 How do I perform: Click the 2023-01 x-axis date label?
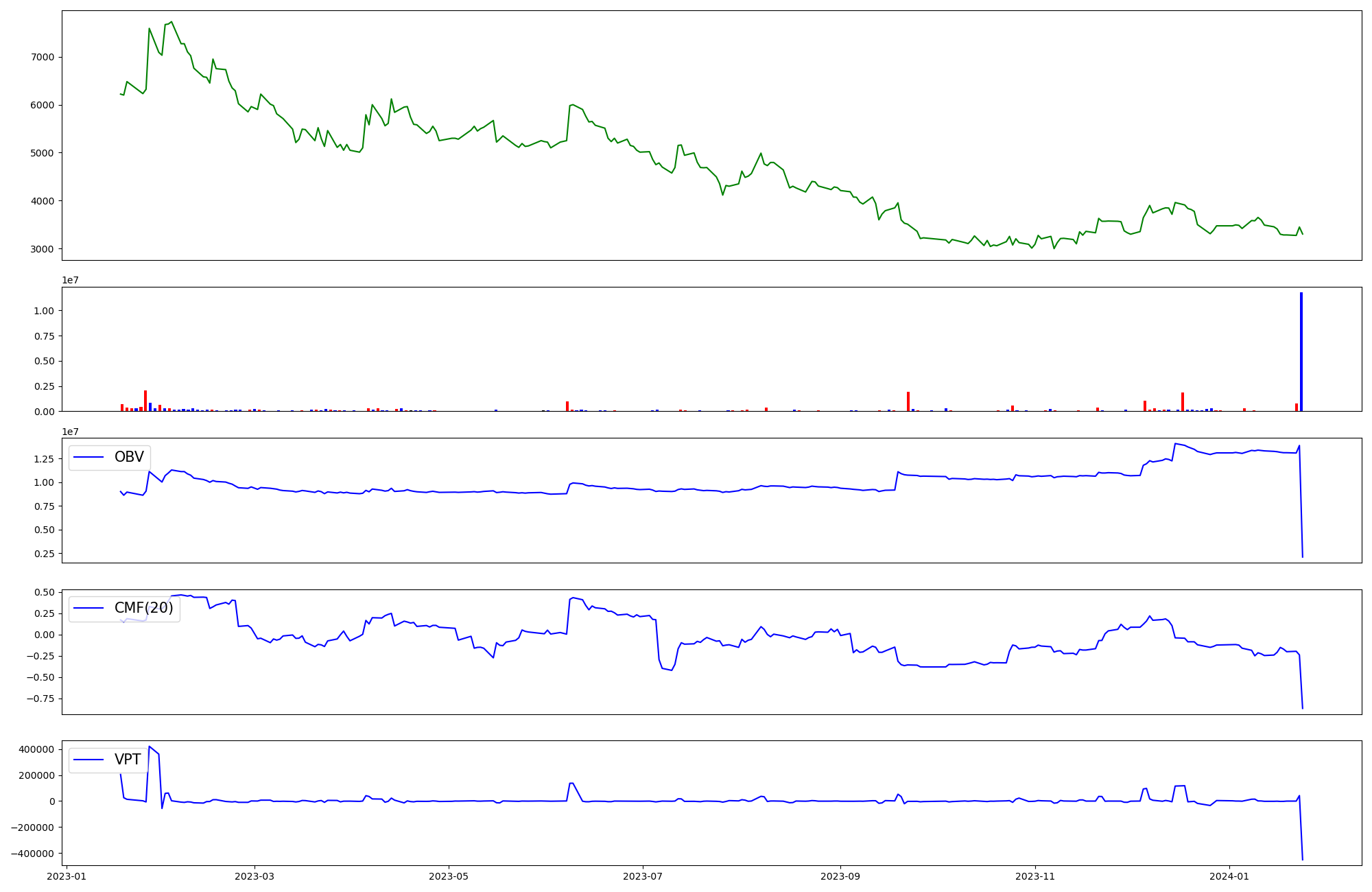tap(67, 876)
